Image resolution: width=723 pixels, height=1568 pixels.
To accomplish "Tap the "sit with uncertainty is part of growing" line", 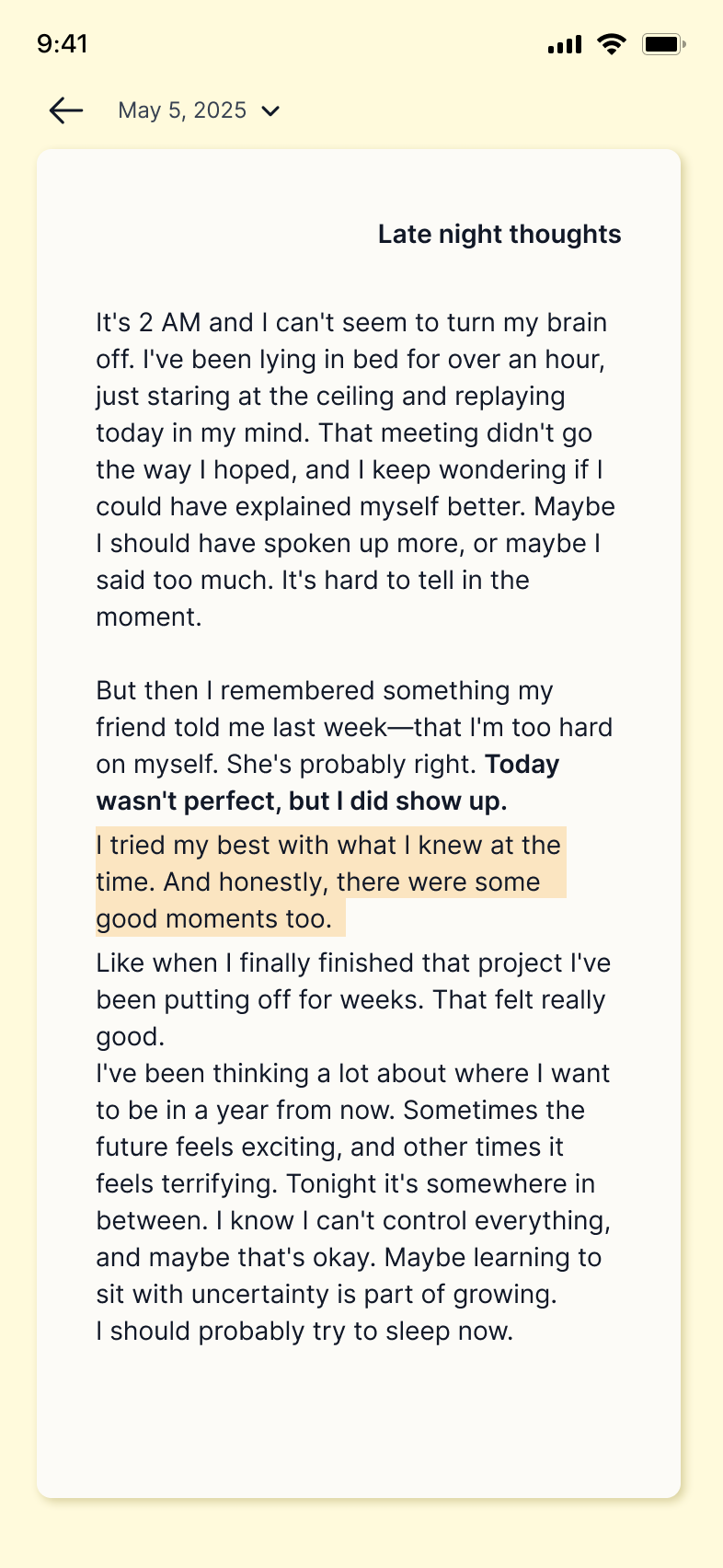I will 327,1295.
